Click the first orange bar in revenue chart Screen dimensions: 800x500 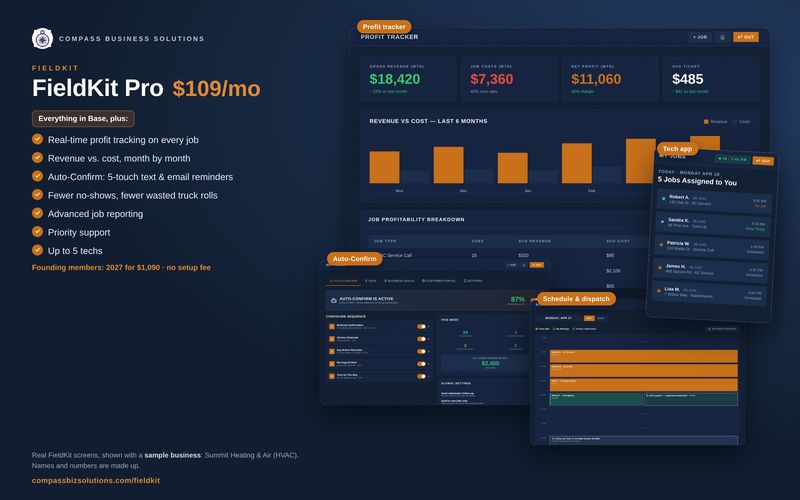384,167
